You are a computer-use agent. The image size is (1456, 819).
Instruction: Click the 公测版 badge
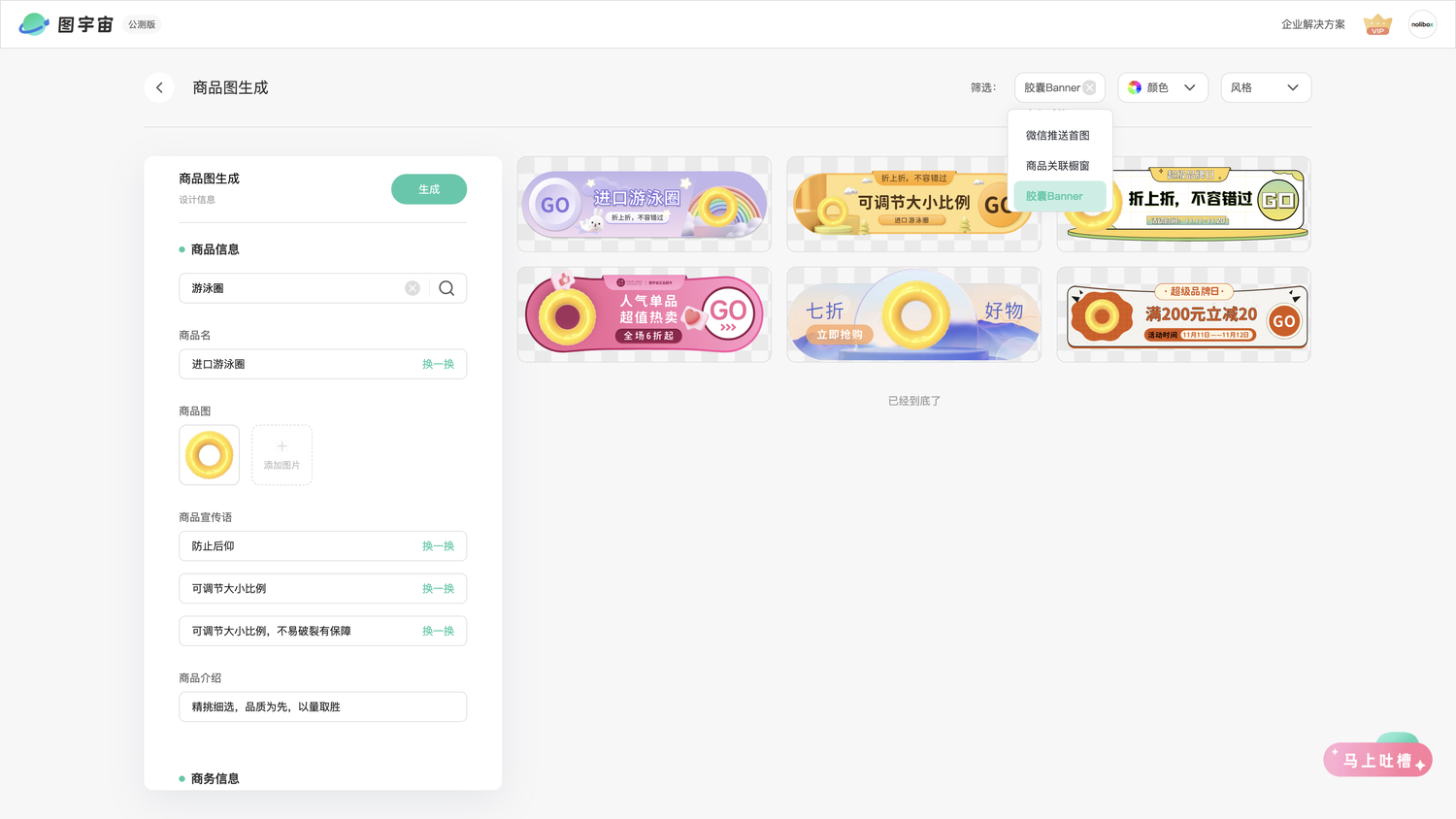pos(142,24)
